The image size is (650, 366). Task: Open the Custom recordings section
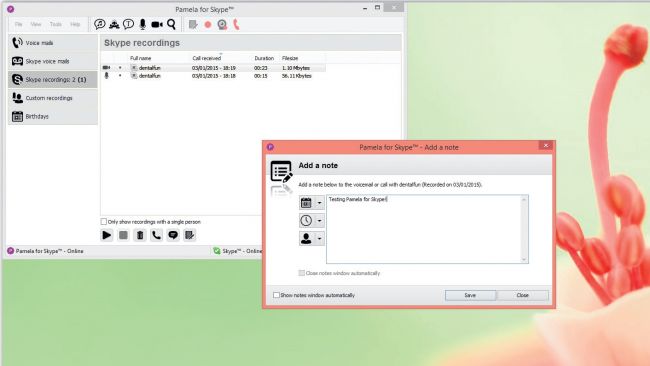click(x=53, y=98)
